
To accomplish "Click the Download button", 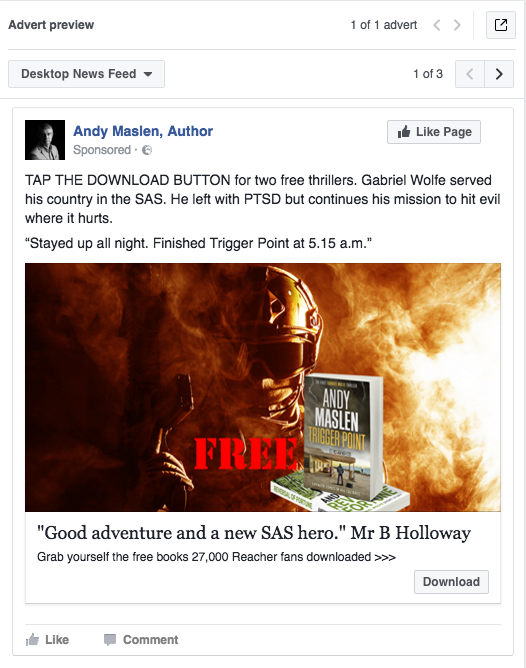I will coord(451,582).
